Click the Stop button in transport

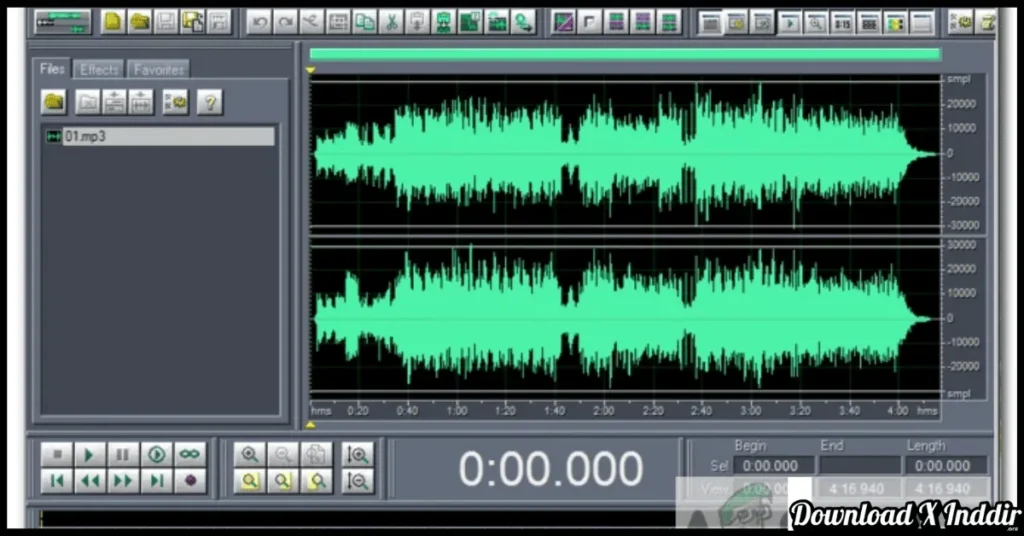click(x=57, y=454)
